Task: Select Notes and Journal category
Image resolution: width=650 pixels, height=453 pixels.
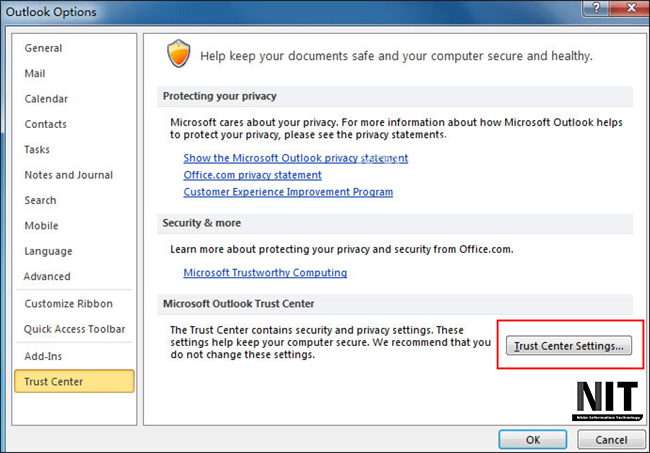Action: 68,175
